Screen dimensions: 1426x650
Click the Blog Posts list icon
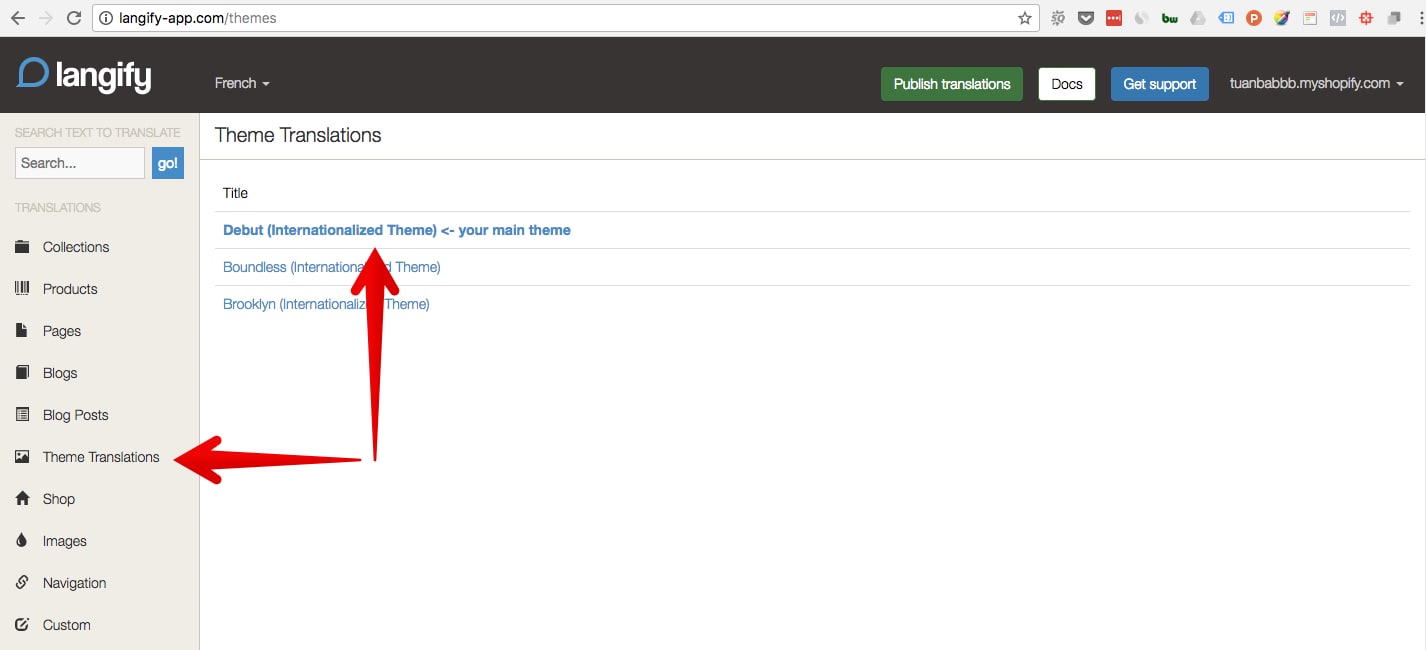(x=22, y=415)
